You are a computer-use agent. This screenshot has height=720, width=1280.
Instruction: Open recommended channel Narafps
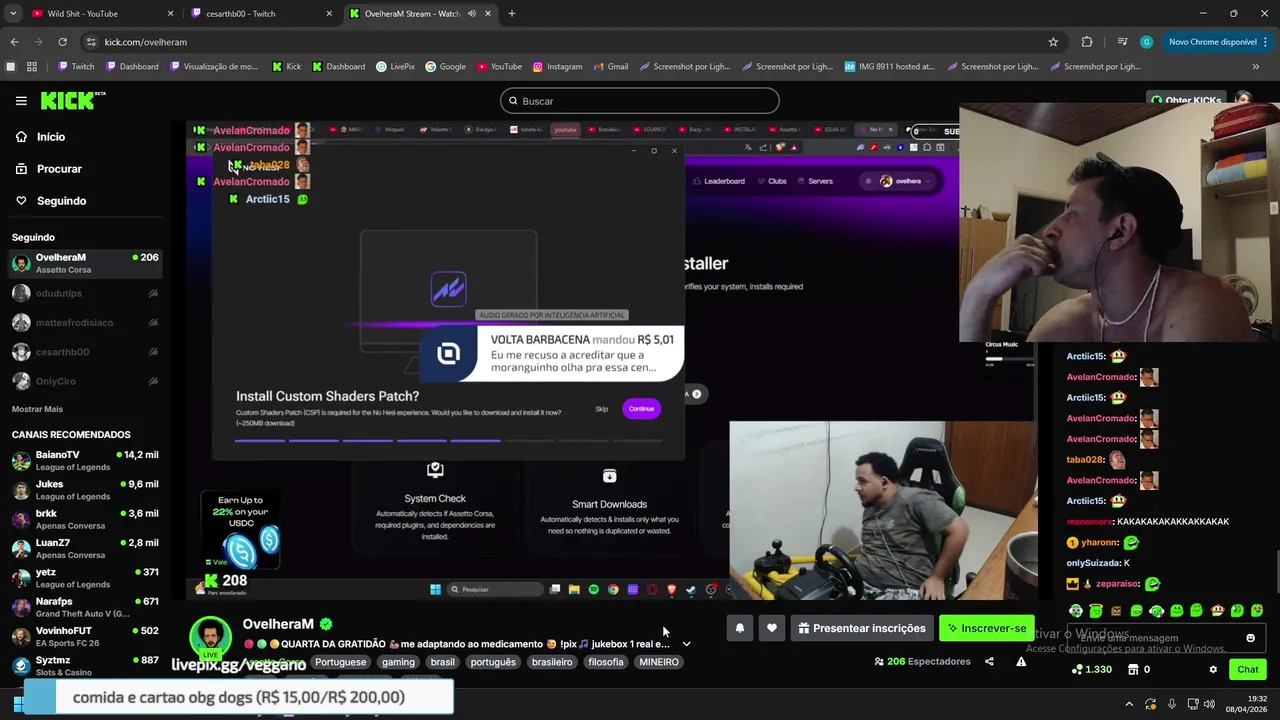coord(85,607)
